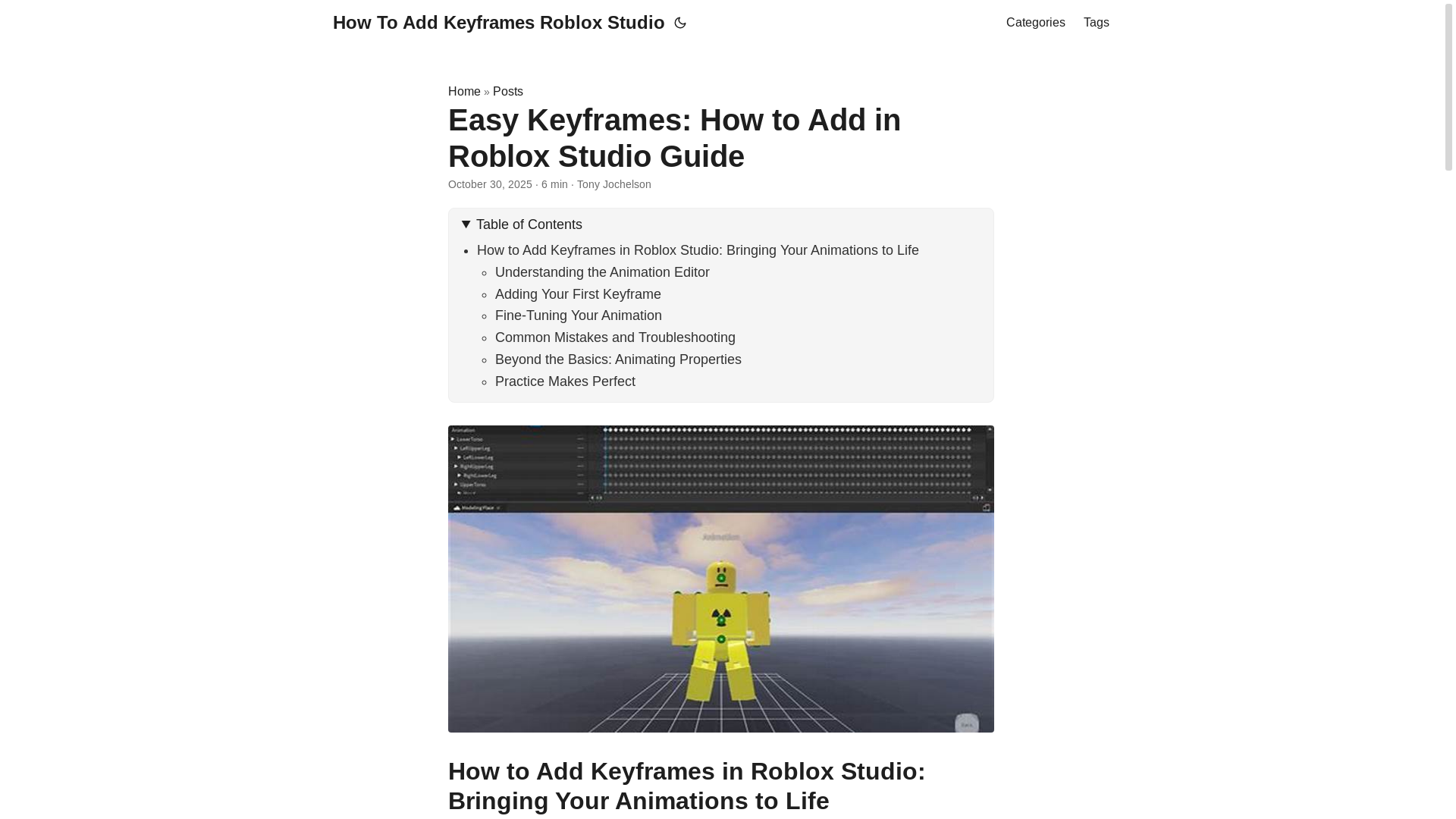Open the Categories menu item
The height and width of the screenshot is (819, 1456).
(x=1035, y=23)
